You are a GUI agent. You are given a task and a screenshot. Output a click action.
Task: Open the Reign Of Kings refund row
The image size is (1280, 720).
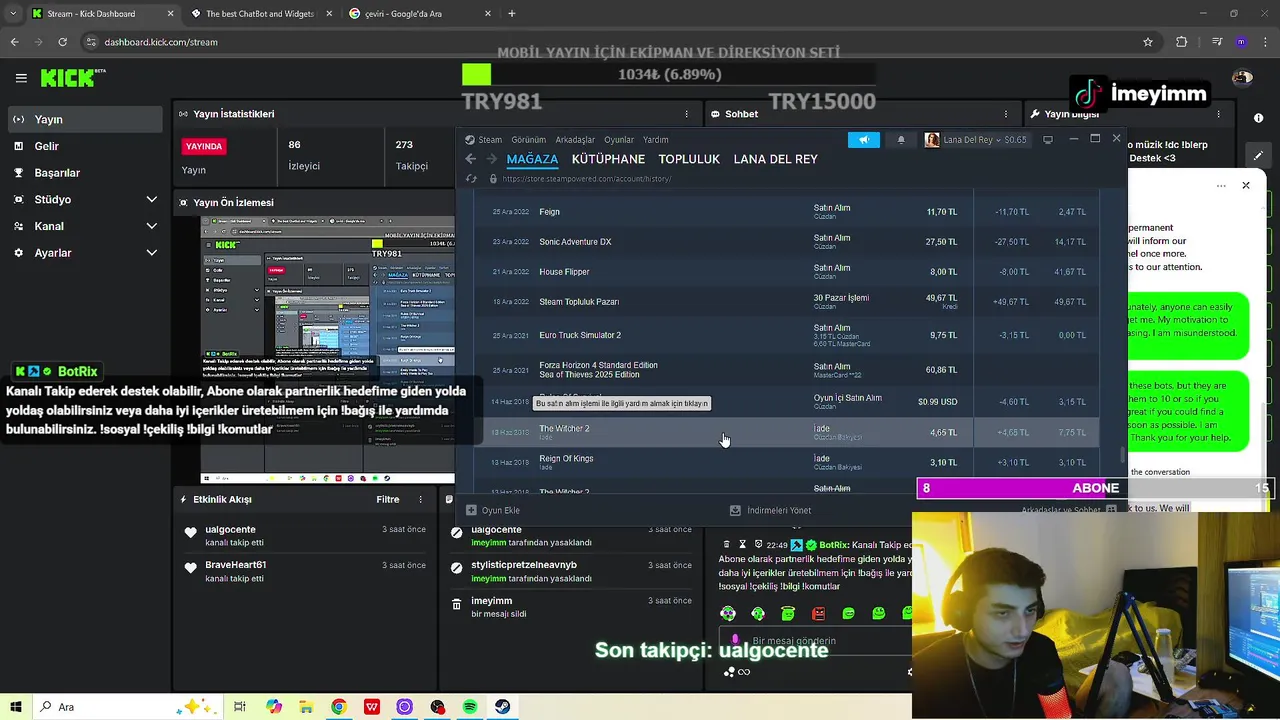[x=787, y=462]
